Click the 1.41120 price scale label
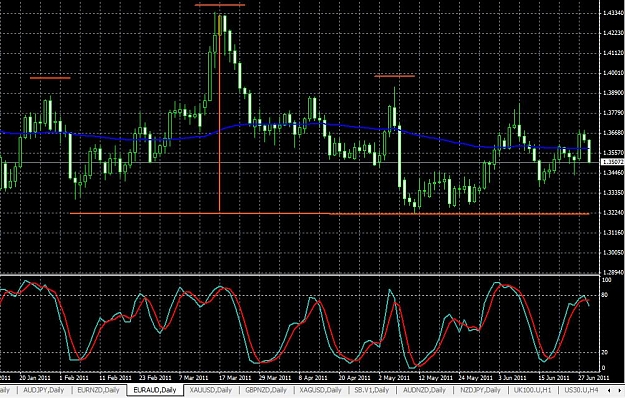This screenshot has width=625, height=398. click(613, 53)
